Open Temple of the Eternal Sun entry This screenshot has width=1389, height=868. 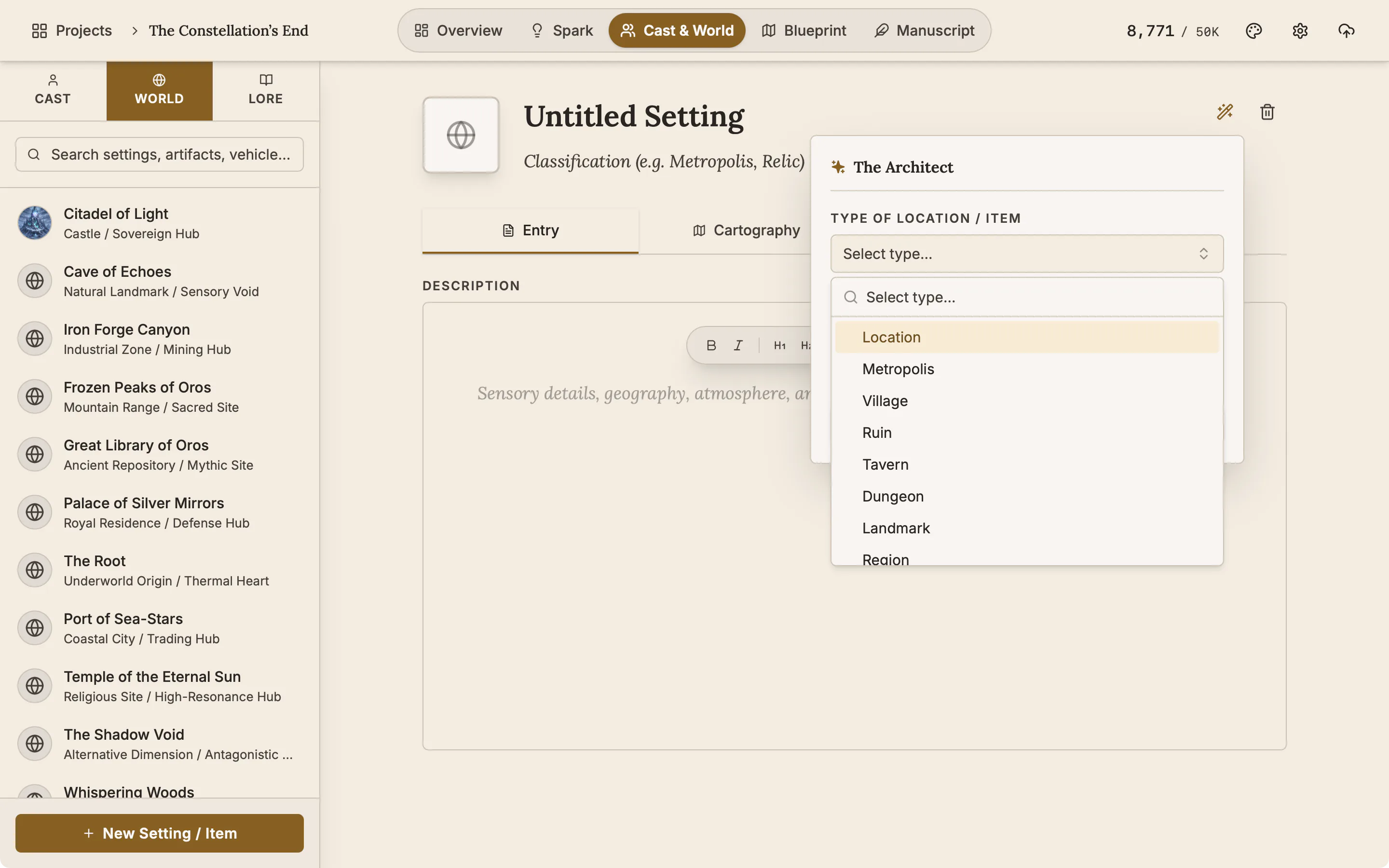click(160, 686)
